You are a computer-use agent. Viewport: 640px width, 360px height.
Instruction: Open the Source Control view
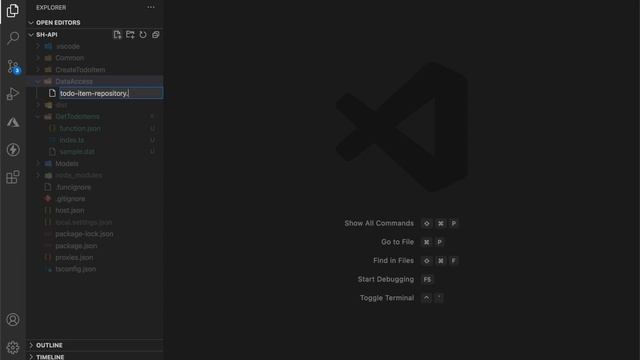13,66
